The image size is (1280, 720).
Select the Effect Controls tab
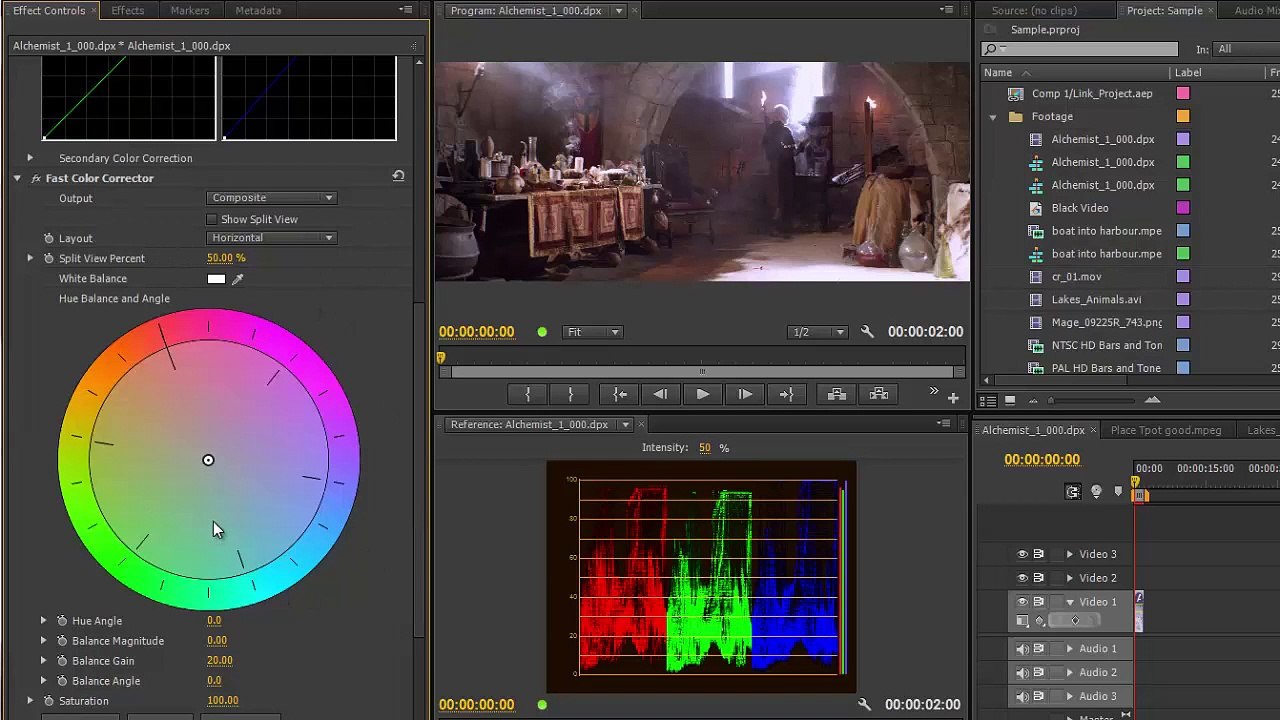pos(49,10)
